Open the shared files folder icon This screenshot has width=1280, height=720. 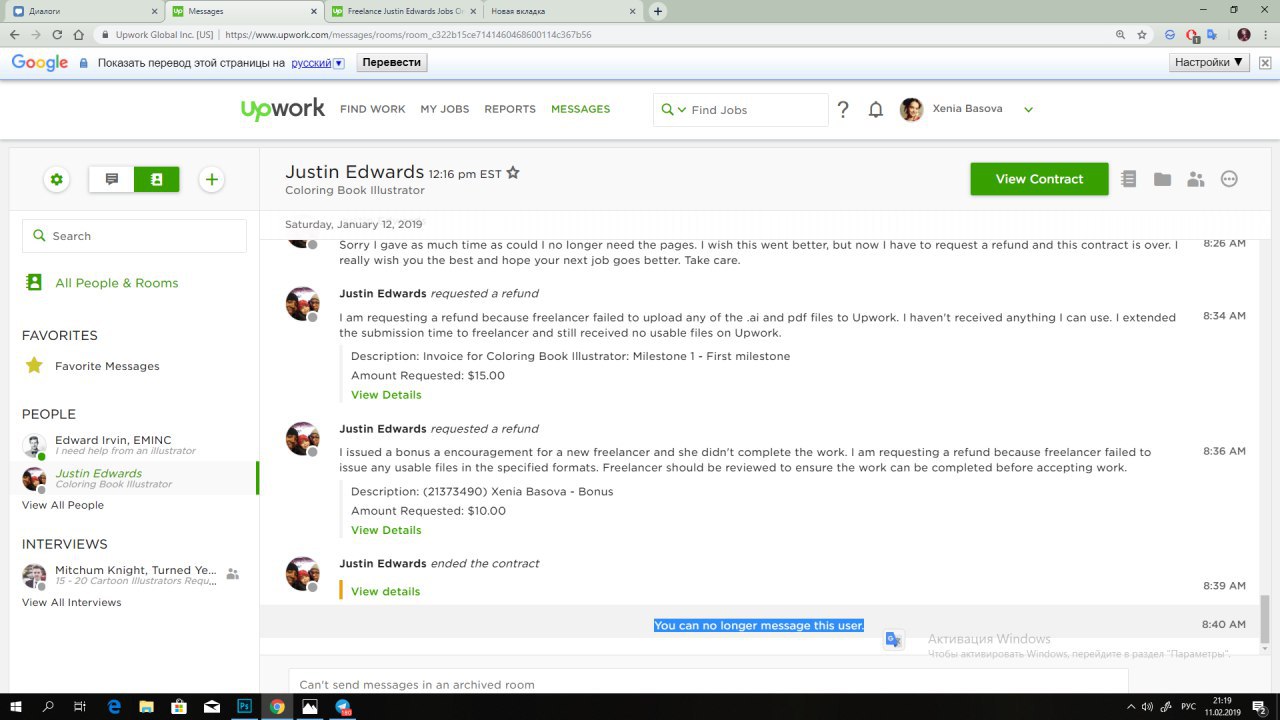tap(1162, 179)
